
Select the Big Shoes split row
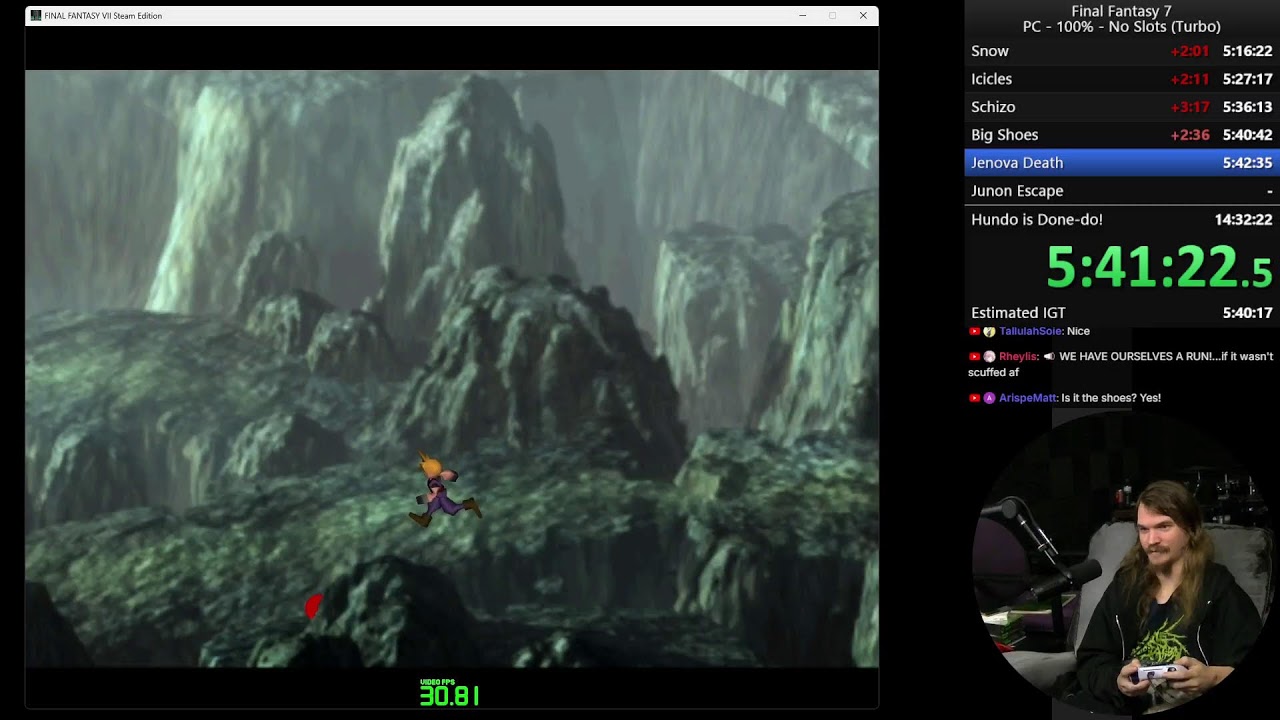point(1122,135)
